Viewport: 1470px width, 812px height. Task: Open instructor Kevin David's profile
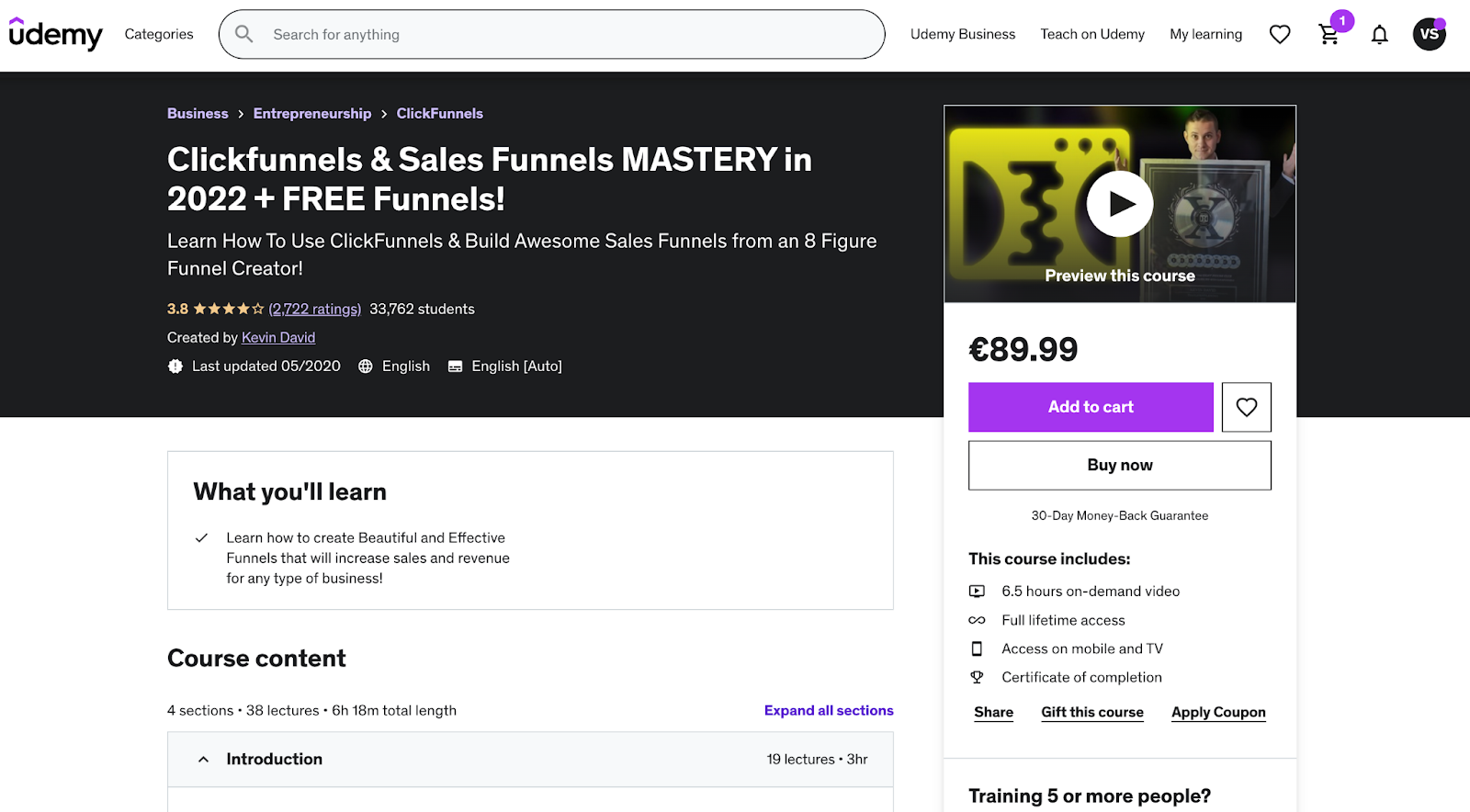(x=278, y=337)
